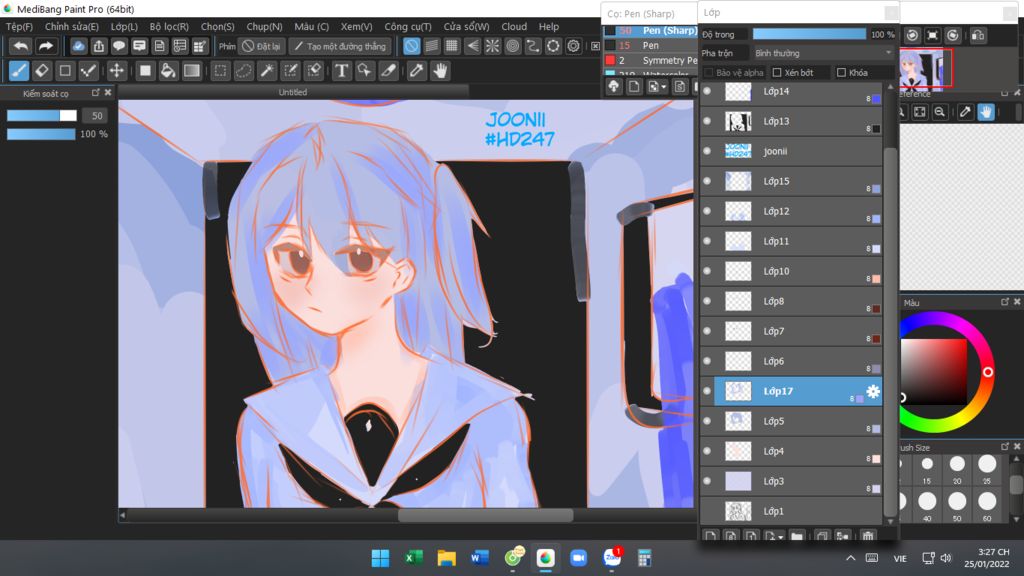
Task: Choose brush size 50 preset
Action: click(957, 502)
